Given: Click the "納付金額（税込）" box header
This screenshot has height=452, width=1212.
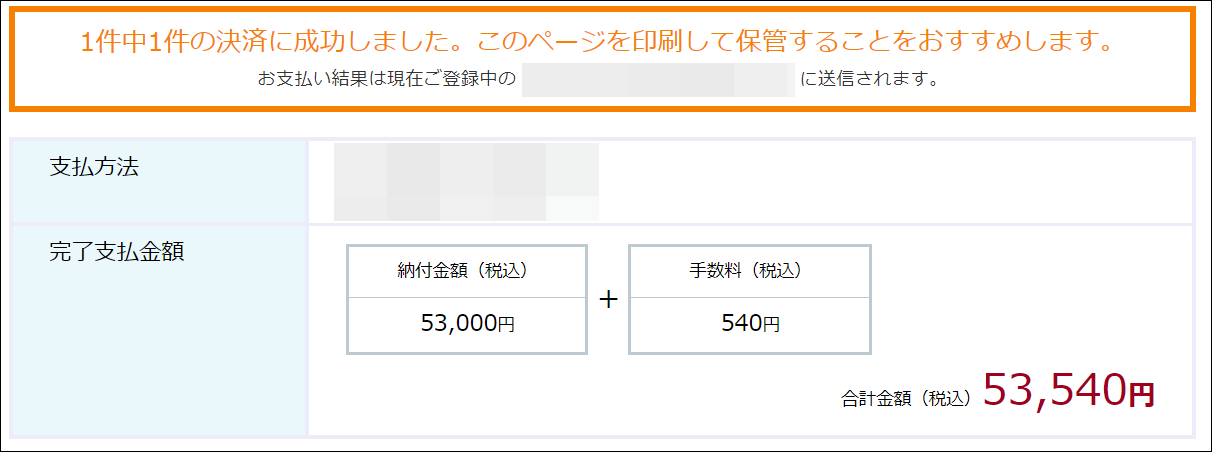Looking at the screenshot, I should pyautogui.click(x=466, y=271).
